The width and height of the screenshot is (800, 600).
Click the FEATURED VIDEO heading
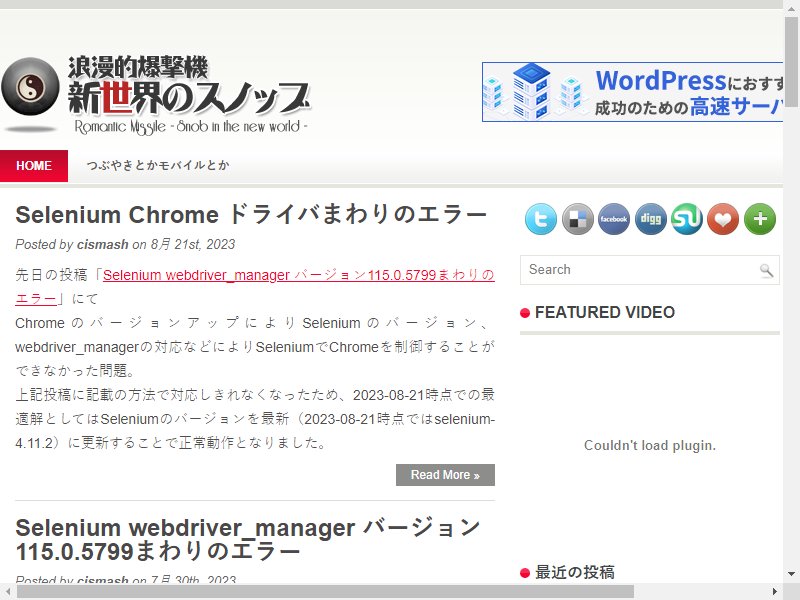click(605, 312)
